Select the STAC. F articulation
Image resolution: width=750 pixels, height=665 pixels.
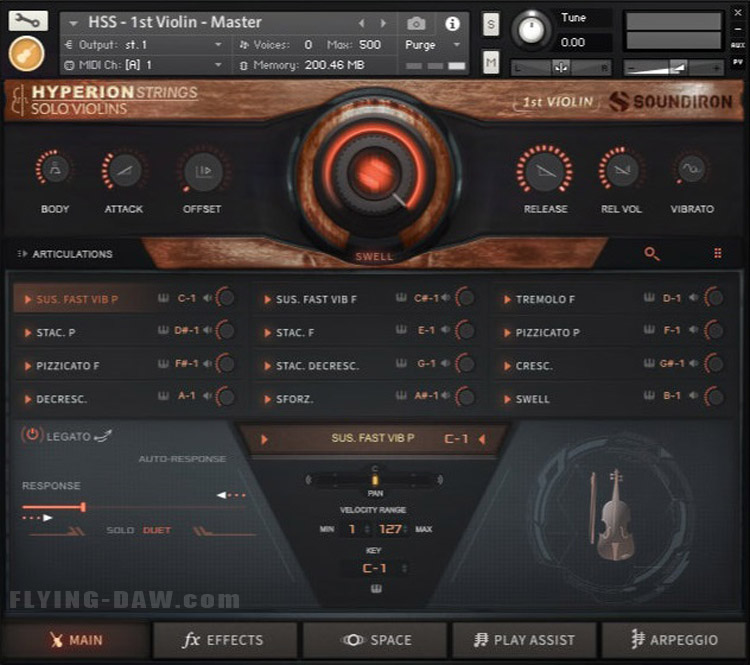[x=295, y=332]
